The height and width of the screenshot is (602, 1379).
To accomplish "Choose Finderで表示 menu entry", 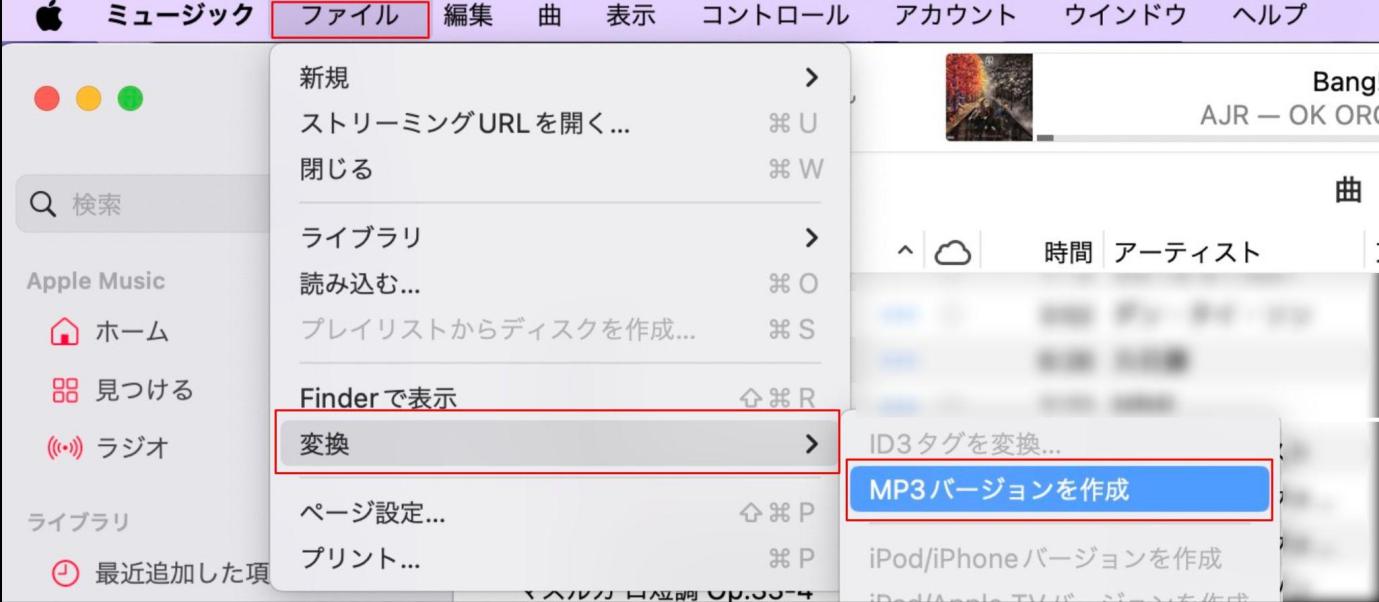I will pyautogui.click(x=560, y=398).
